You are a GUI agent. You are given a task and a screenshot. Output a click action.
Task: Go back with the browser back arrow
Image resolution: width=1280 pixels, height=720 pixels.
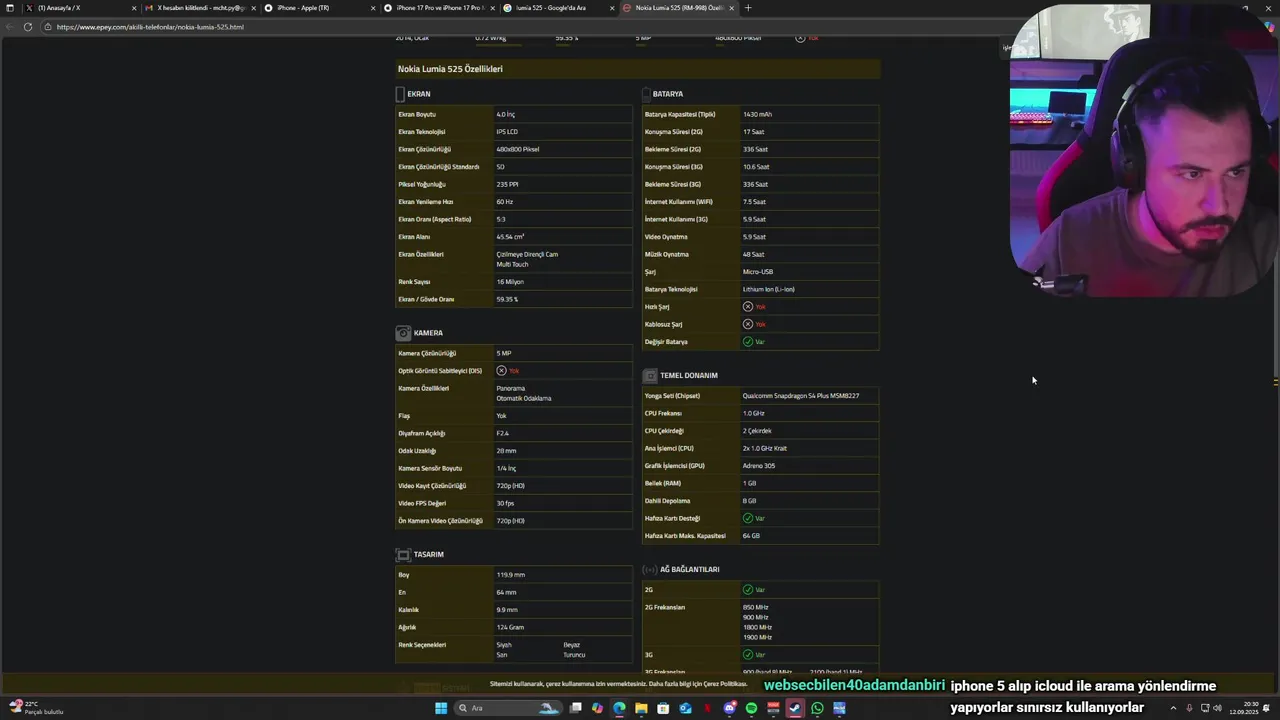coord(11,27)
